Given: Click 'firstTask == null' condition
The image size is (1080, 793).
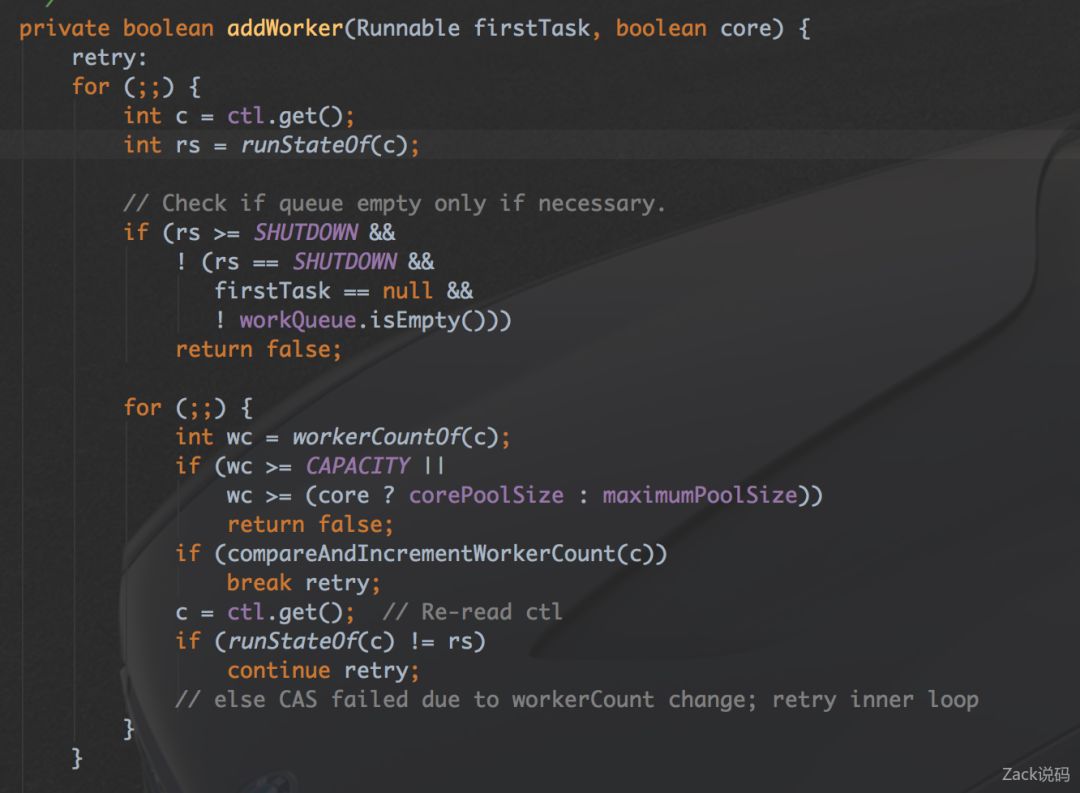Looking at the screenshot, I should click(x=324, y=291).
